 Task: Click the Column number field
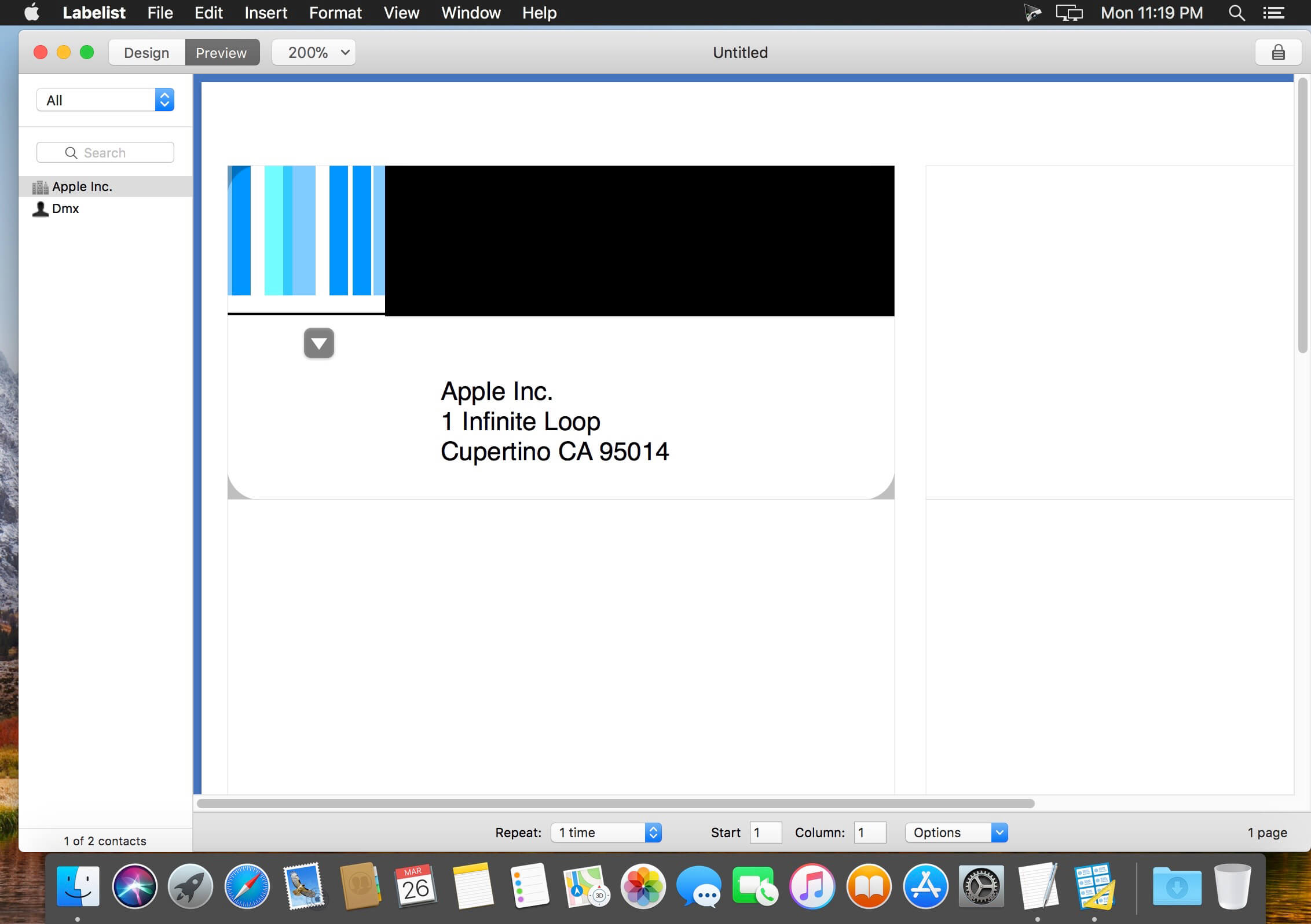point(870,833)
